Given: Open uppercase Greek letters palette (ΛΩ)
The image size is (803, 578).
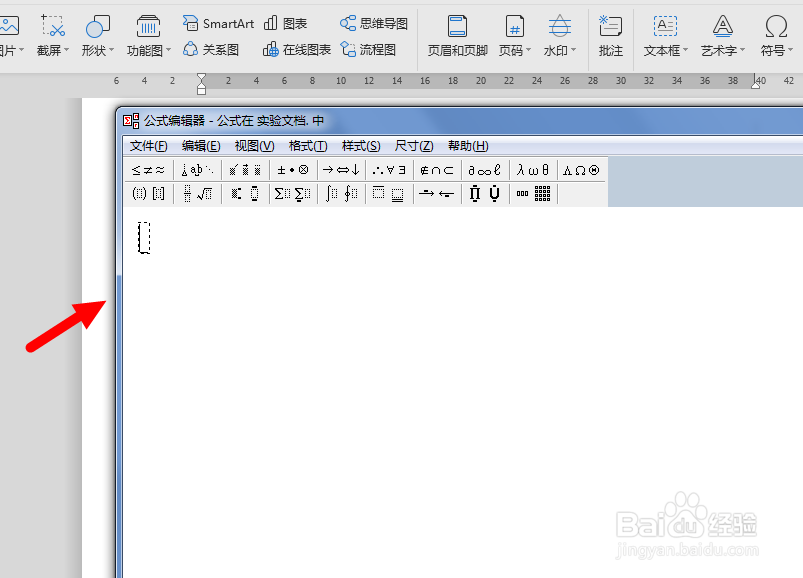Looking at the screenshot, I should [581, 170].
